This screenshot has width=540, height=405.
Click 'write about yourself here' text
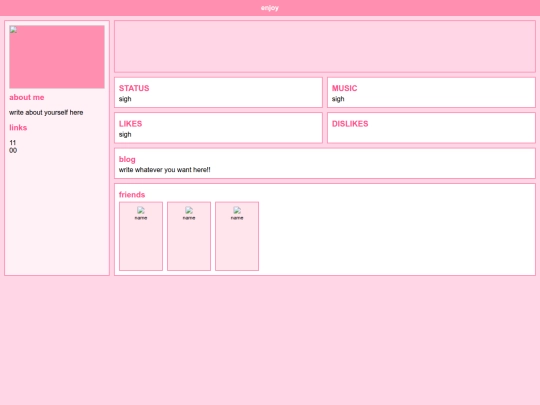tap(46, 113)
